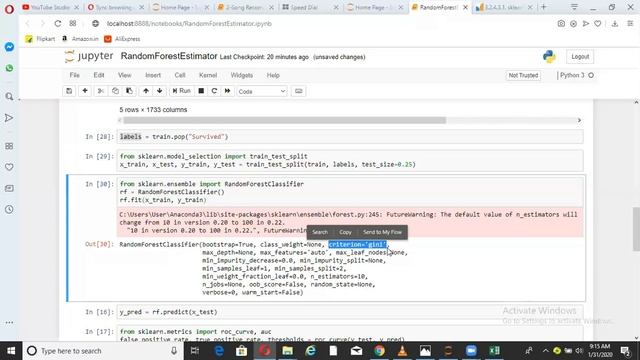This screenshot has height=360, width=640.
Task: Restart the kernel icon
Action: click(x=214, y=91)
